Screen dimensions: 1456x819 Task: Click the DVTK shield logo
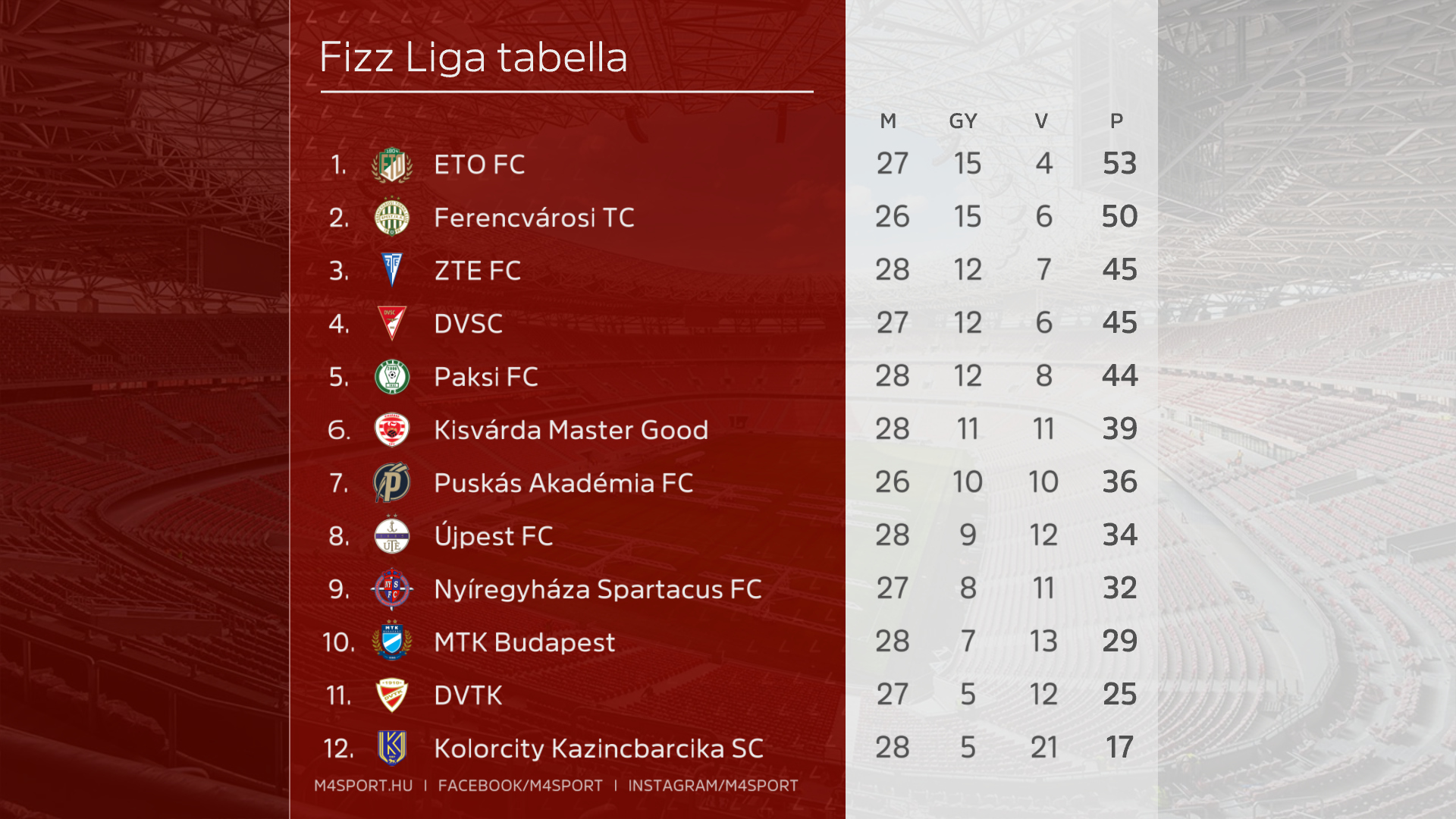coord(392,695)
